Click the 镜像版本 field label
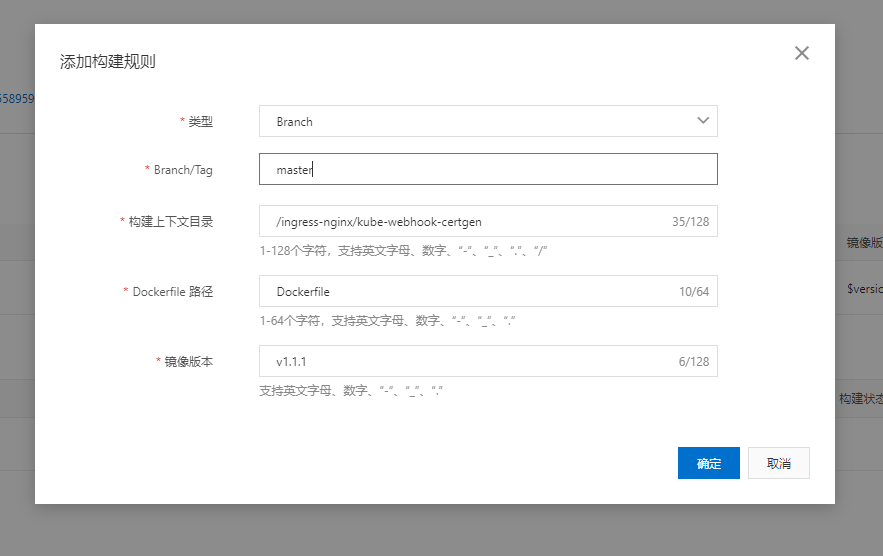Viewport: 883px width, 556px height. 188,362
